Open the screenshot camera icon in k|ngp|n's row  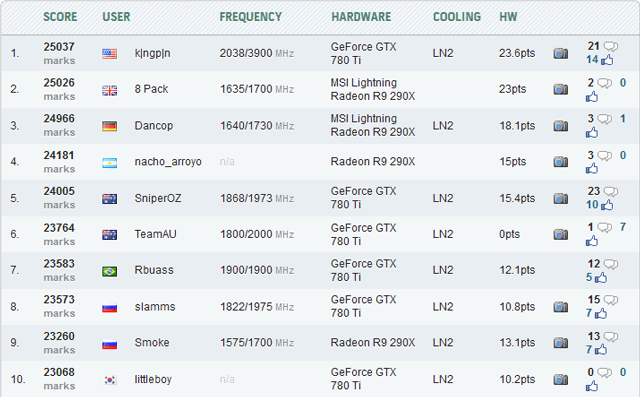[561, 53]
